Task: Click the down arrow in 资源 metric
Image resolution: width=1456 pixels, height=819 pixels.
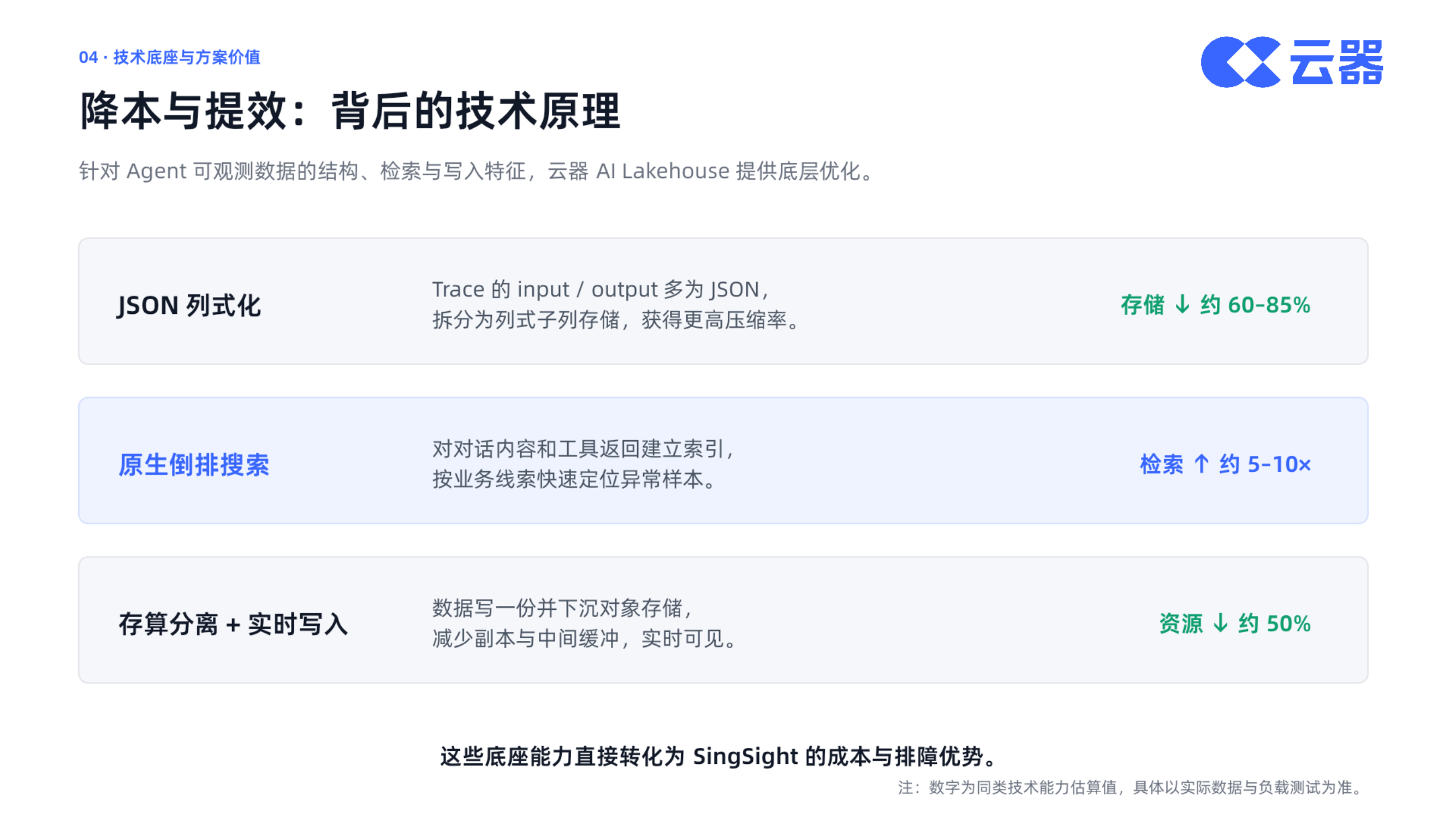Action: click(x=1221, y=624)
